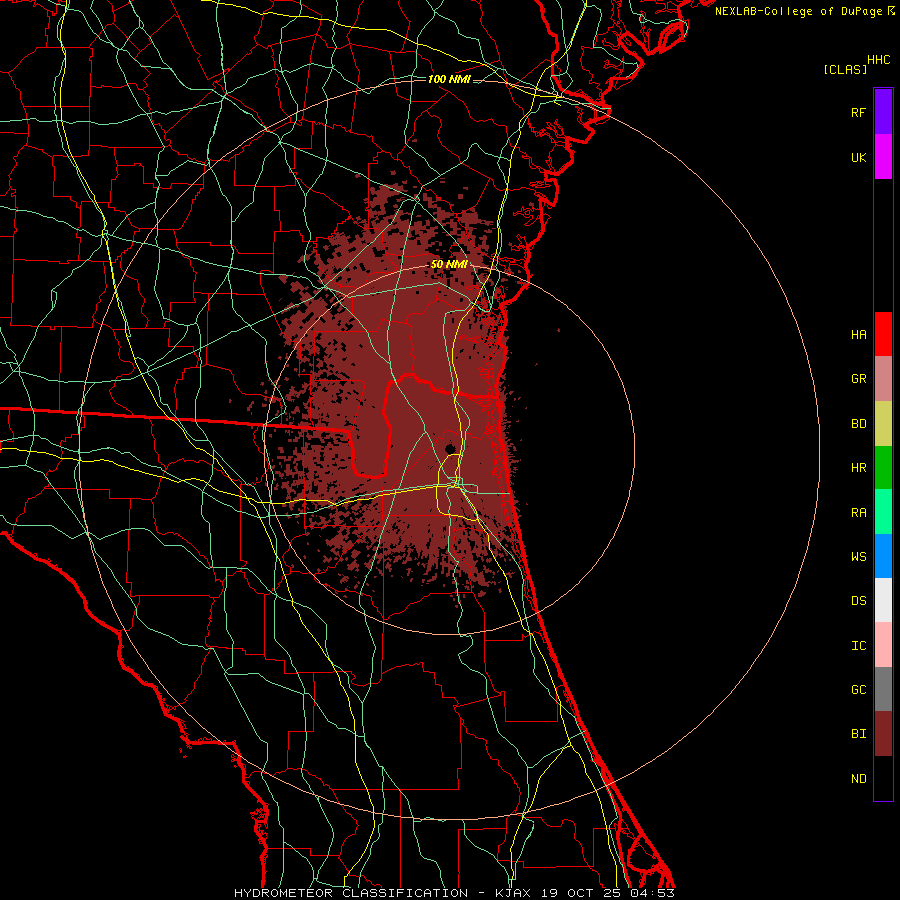Click the ND legend label
The height and width of the screenshot is (900, 900).
tap(858, 779)
